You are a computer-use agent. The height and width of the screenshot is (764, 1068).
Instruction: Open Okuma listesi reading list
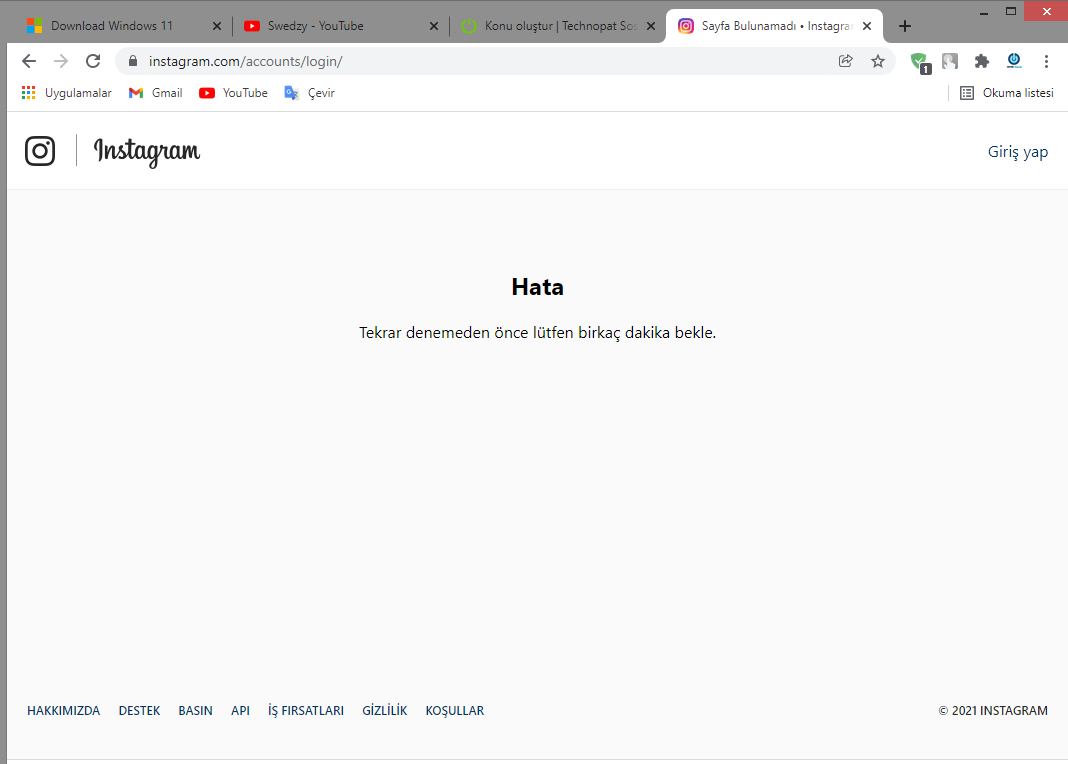(1007, 93)
